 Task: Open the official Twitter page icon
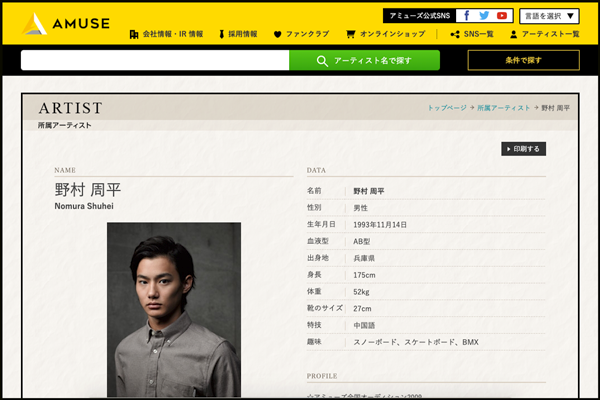click(484, 16)
